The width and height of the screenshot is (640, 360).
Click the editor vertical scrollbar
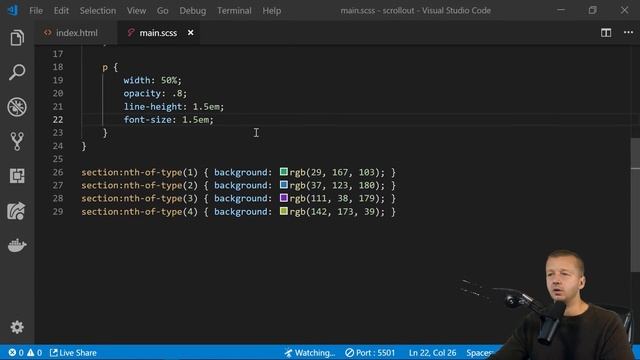(635, 204)
